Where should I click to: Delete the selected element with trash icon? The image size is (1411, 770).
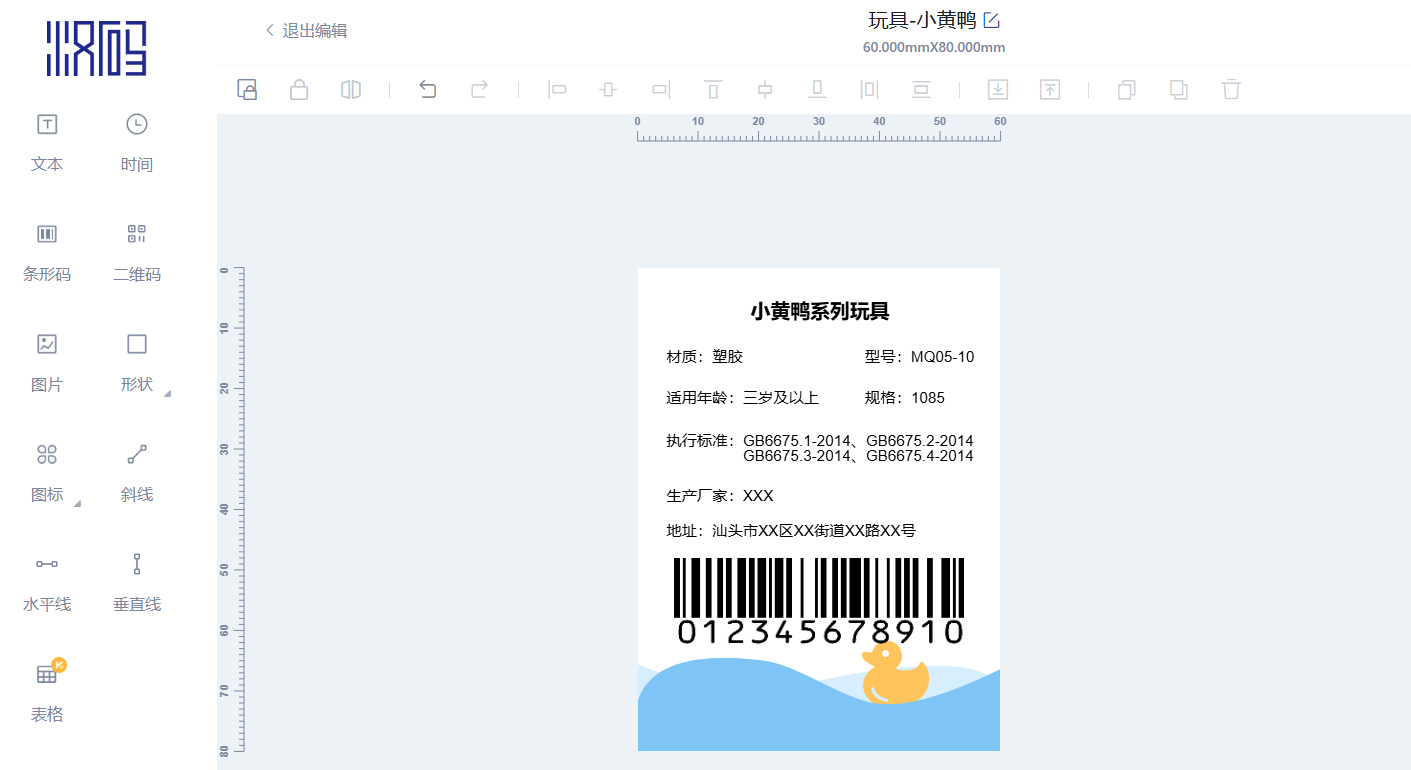[1231, 90]
